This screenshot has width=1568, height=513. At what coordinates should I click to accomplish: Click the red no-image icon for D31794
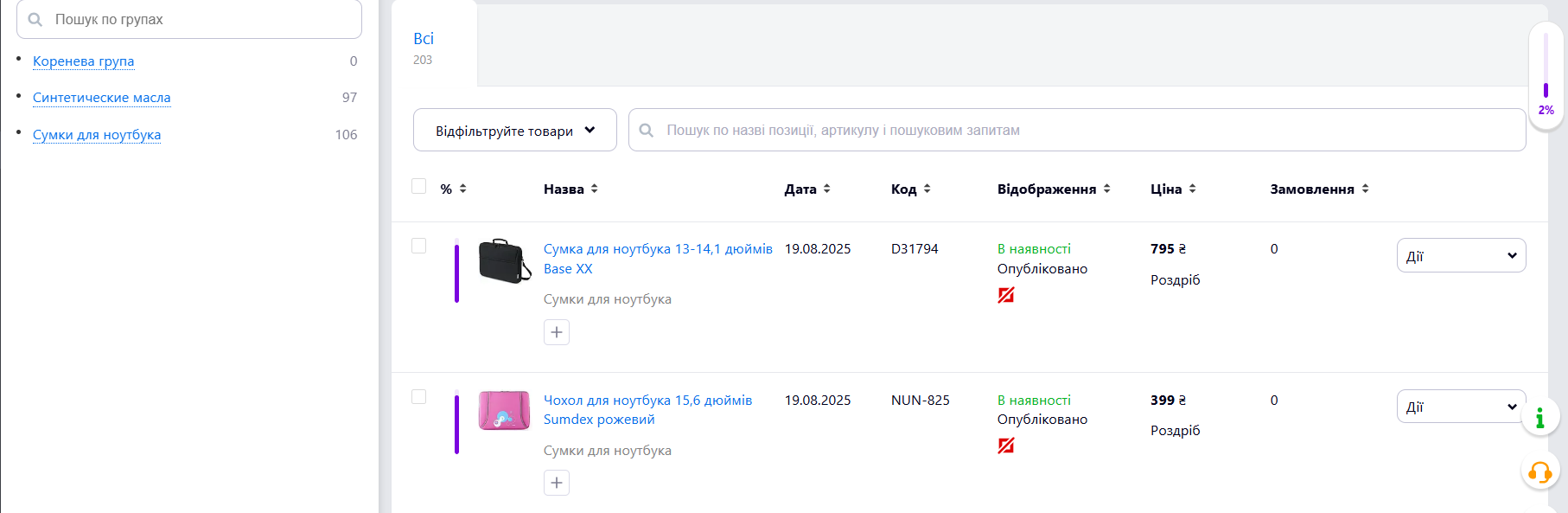(1006, 295)
